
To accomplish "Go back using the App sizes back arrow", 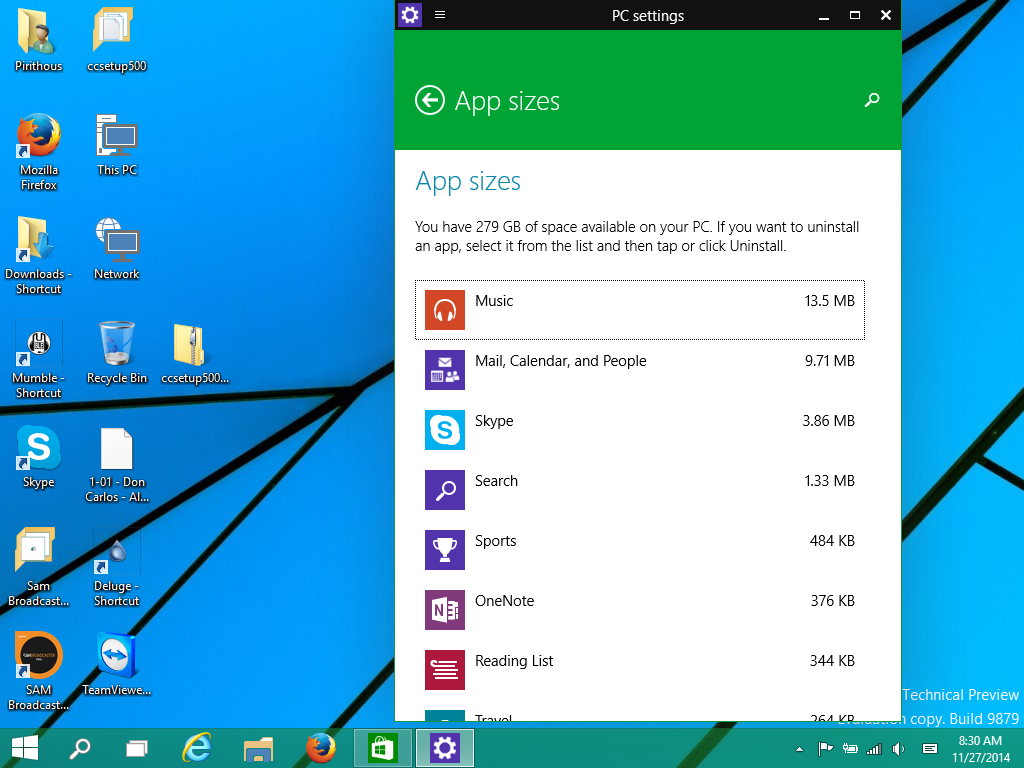I will pos(430,101).
